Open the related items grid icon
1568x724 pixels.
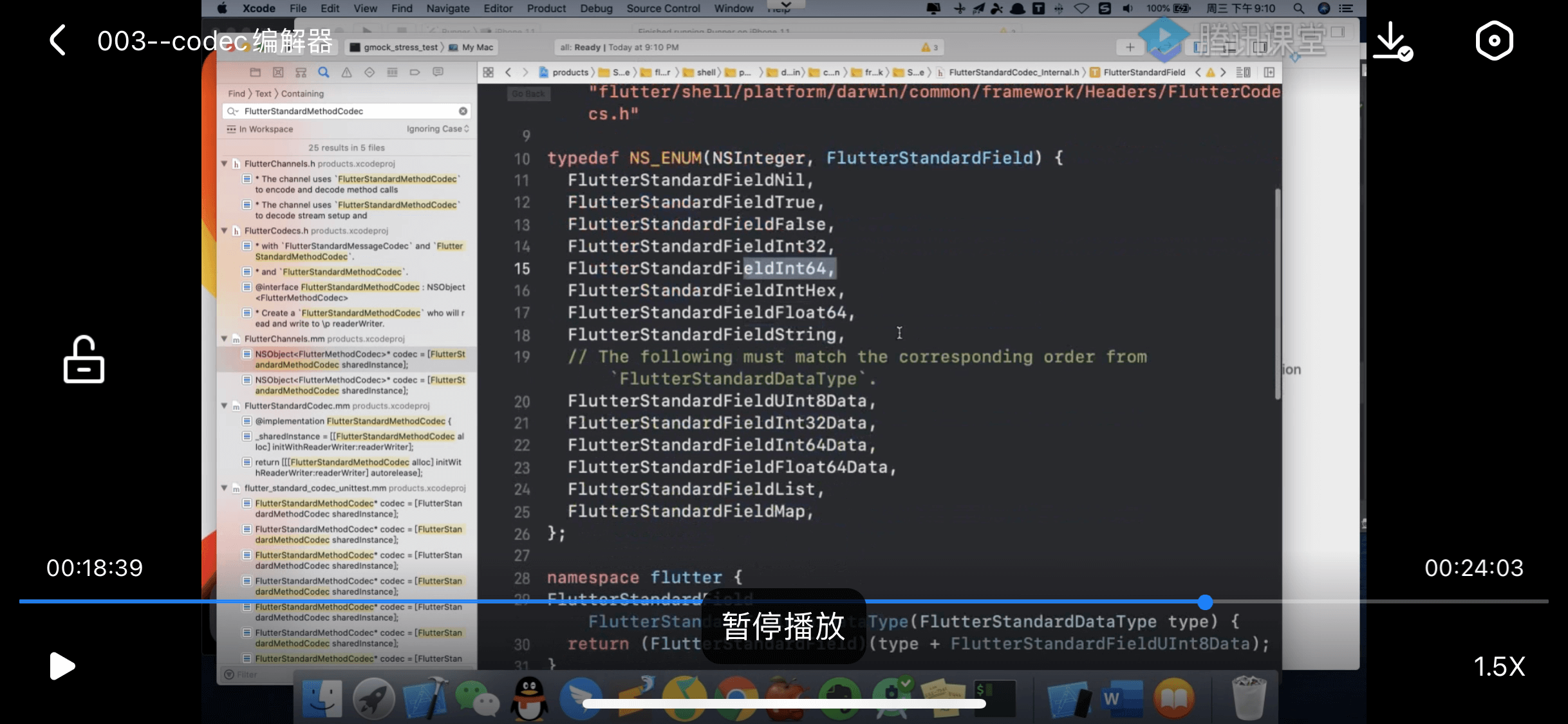[489, 72]
